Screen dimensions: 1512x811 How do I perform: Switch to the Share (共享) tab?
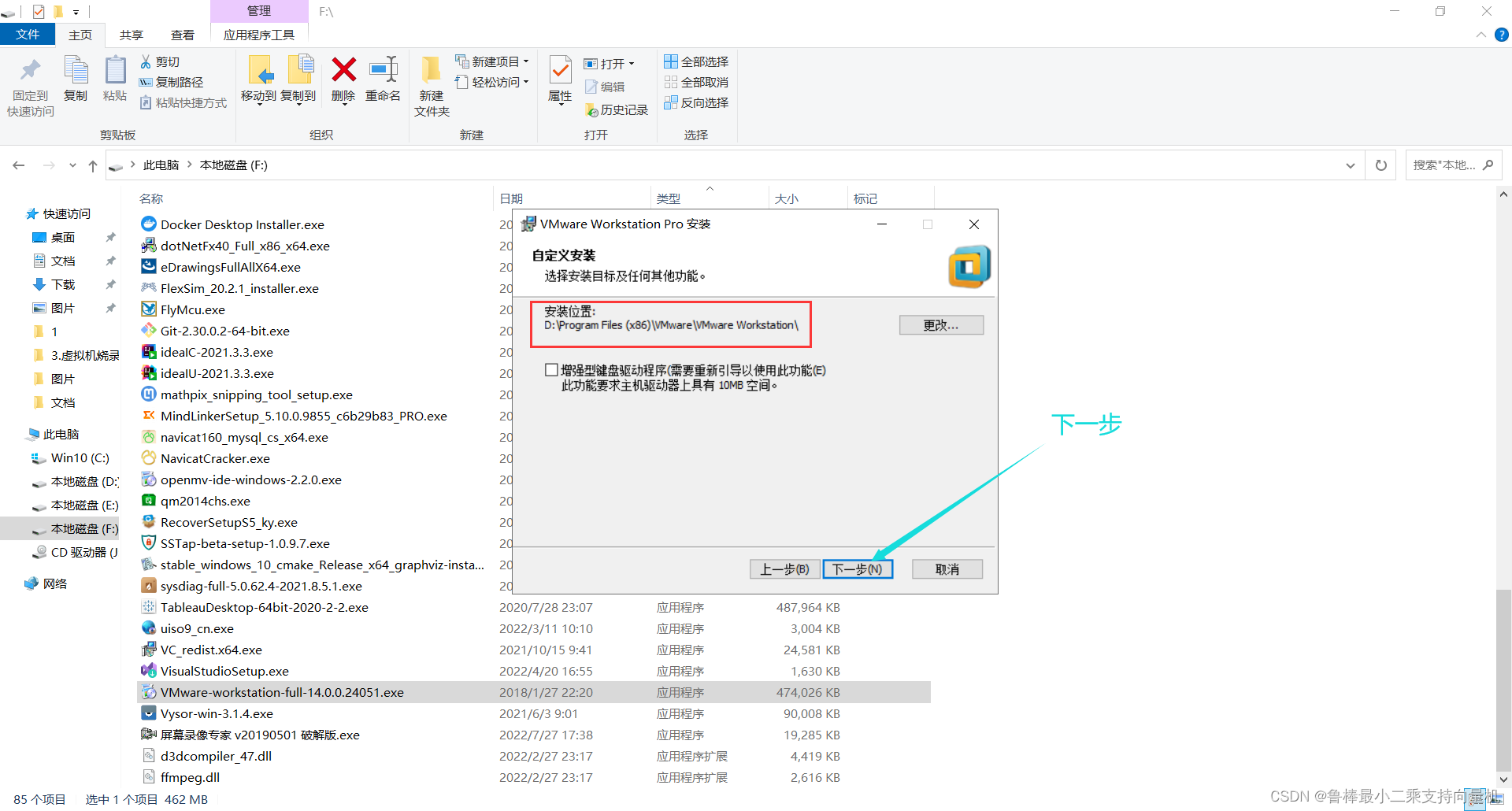pos(132,35)
